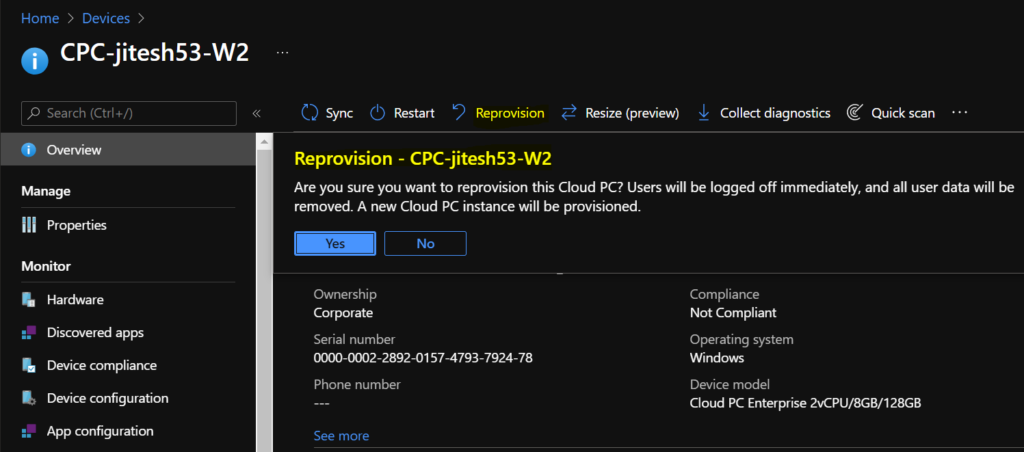Click the Phone number label
This screenshot has width=1024, height=452.
pyautogui.click(x=357, y=385)
